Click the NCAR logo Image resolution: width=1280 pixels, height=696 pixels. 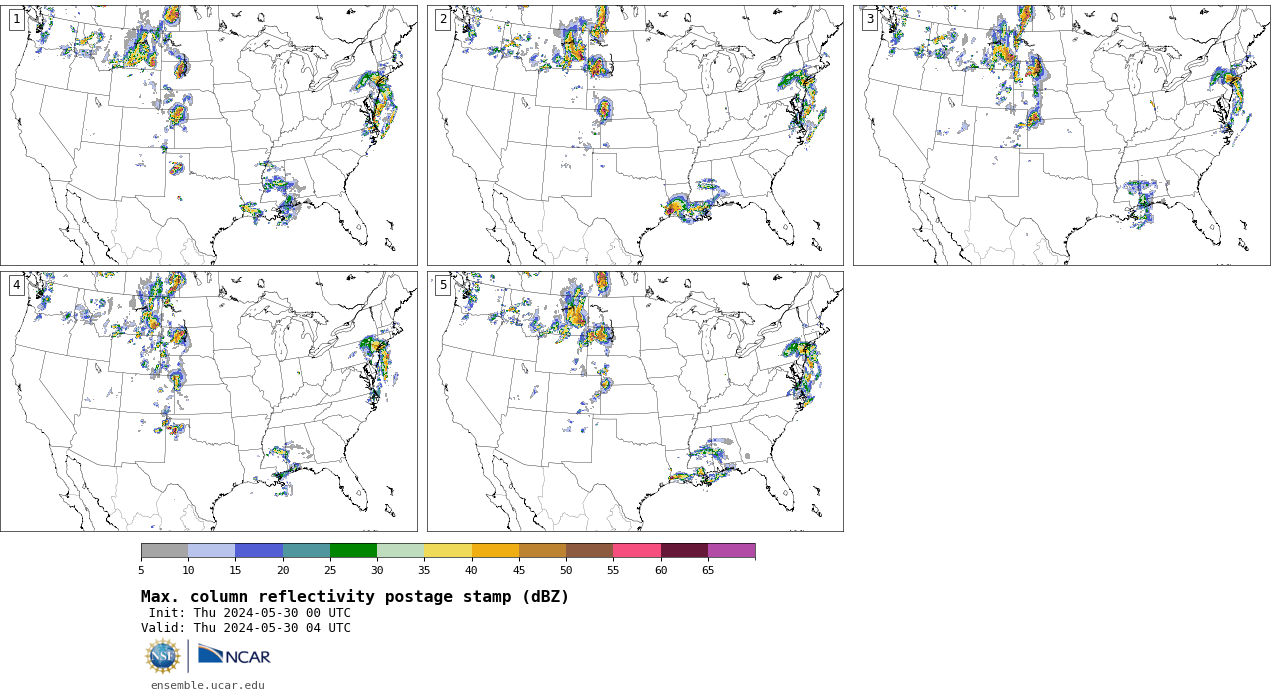click(x=234, y=656)
